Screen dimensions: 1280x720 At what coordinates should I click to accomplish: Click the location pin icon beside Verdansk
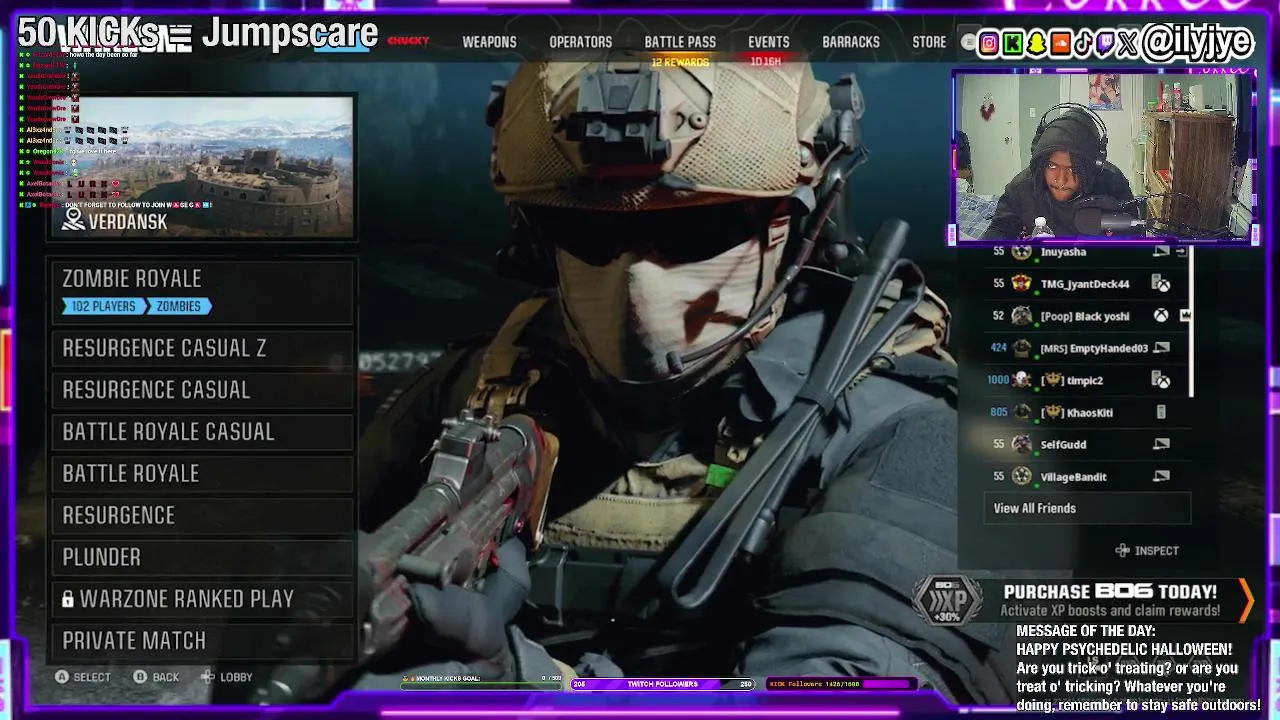click(x=73, y=219)
